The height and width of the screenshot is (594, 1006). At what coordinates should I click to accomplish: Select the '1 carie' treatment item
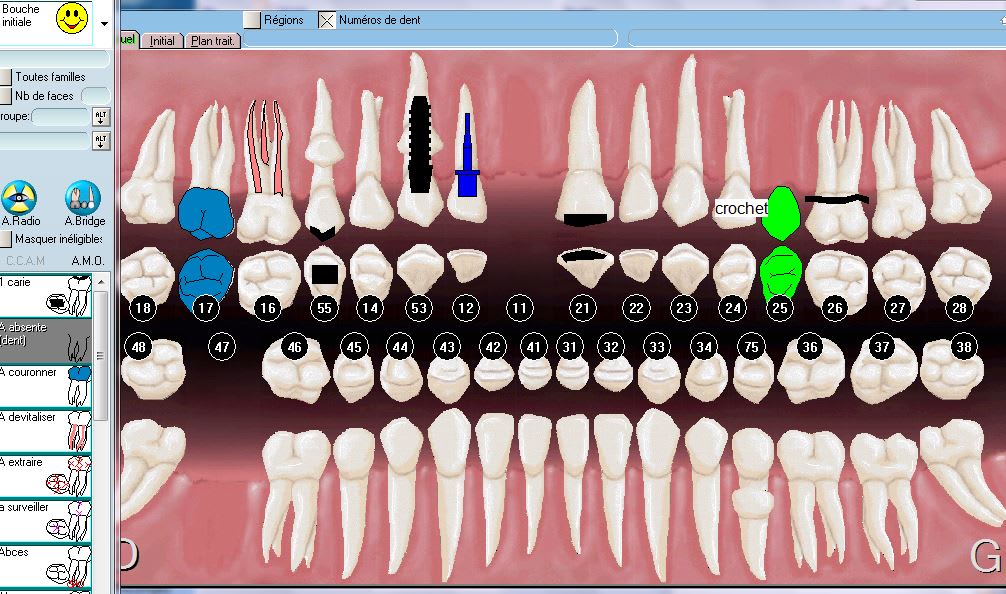click(x=46, y=294)
